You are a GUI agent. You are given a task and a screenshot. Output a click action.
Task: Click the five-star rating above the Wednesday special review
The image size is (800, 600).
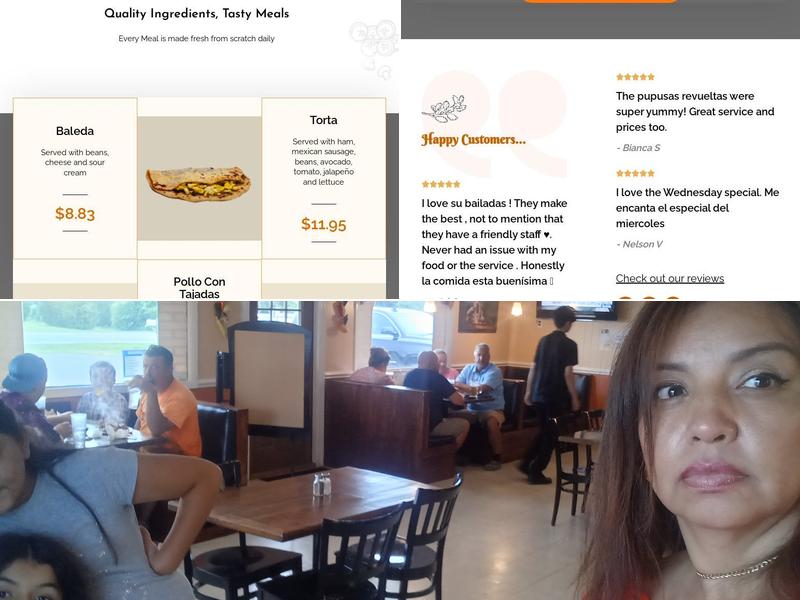click(635, 173)
